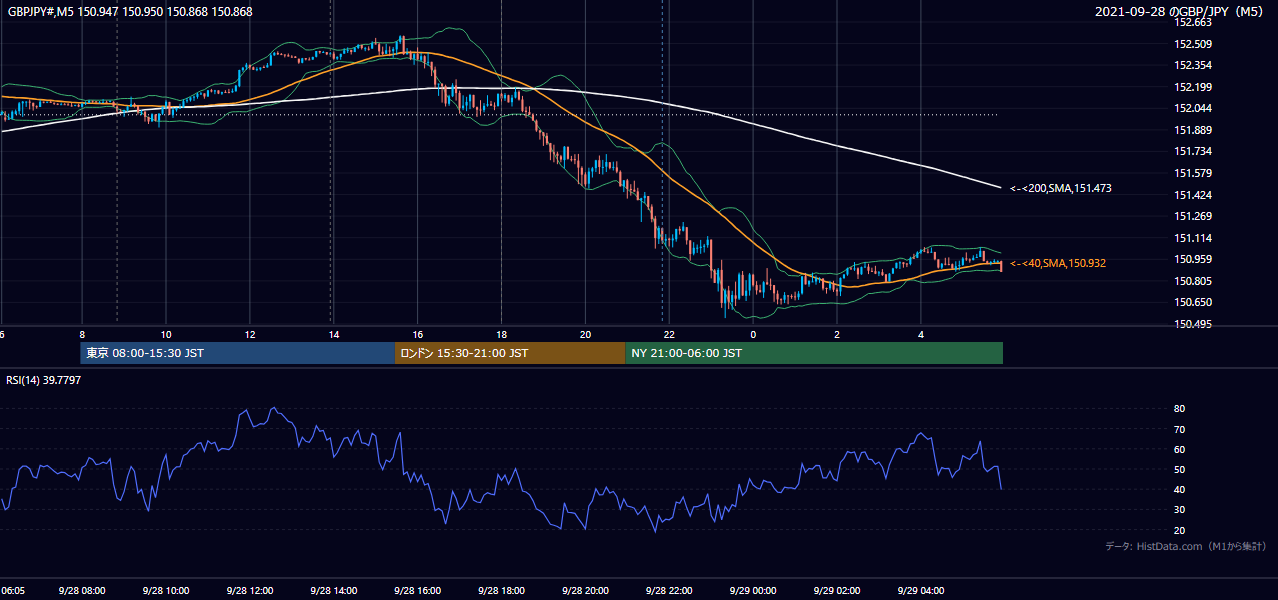Click hour tick 14 under price chart

334,334
